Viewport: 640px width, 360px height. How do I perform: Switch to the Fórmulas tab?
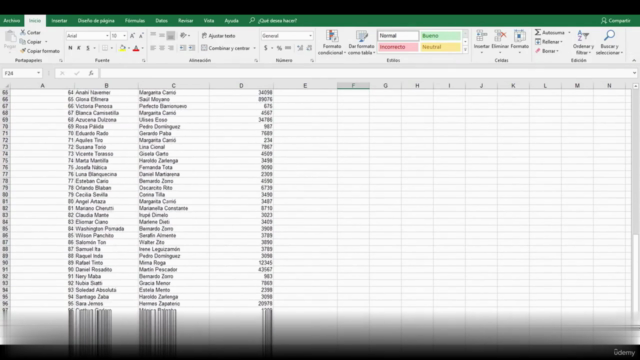135,20
